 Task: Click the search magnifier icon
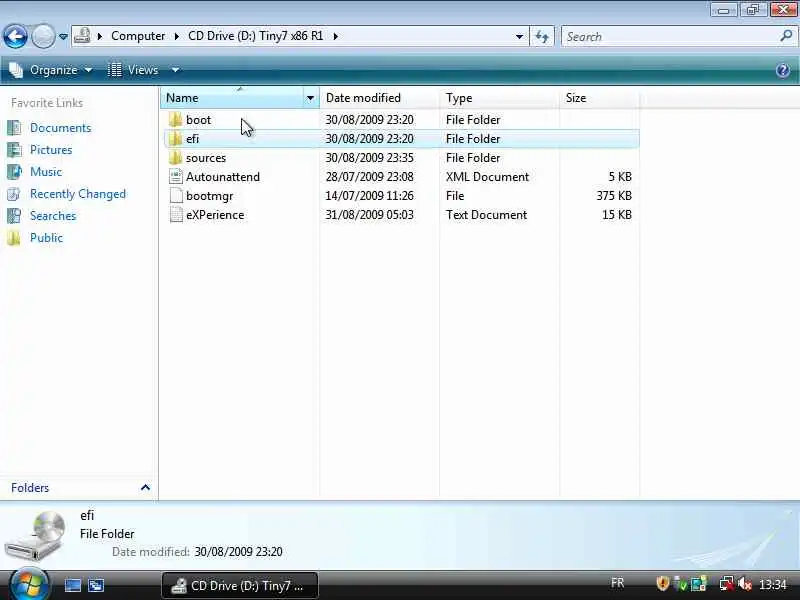click(x=786, y=36)
